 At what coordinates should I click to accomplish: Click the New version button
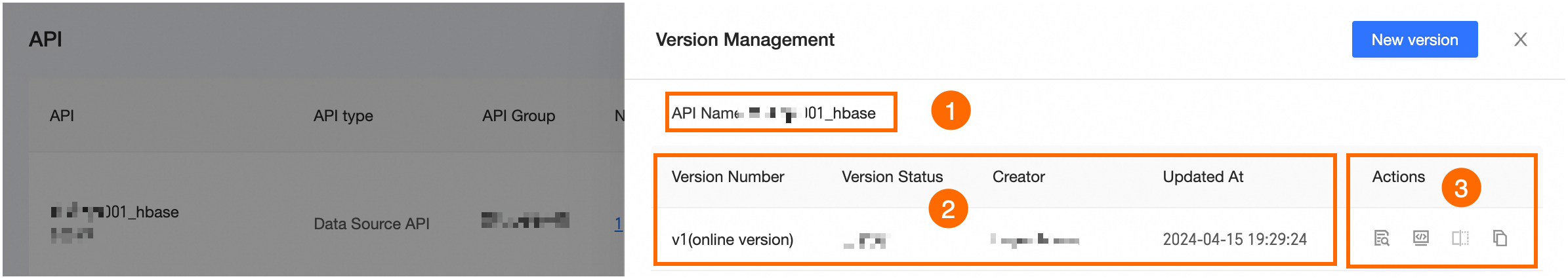click(x=1414, y=40)
